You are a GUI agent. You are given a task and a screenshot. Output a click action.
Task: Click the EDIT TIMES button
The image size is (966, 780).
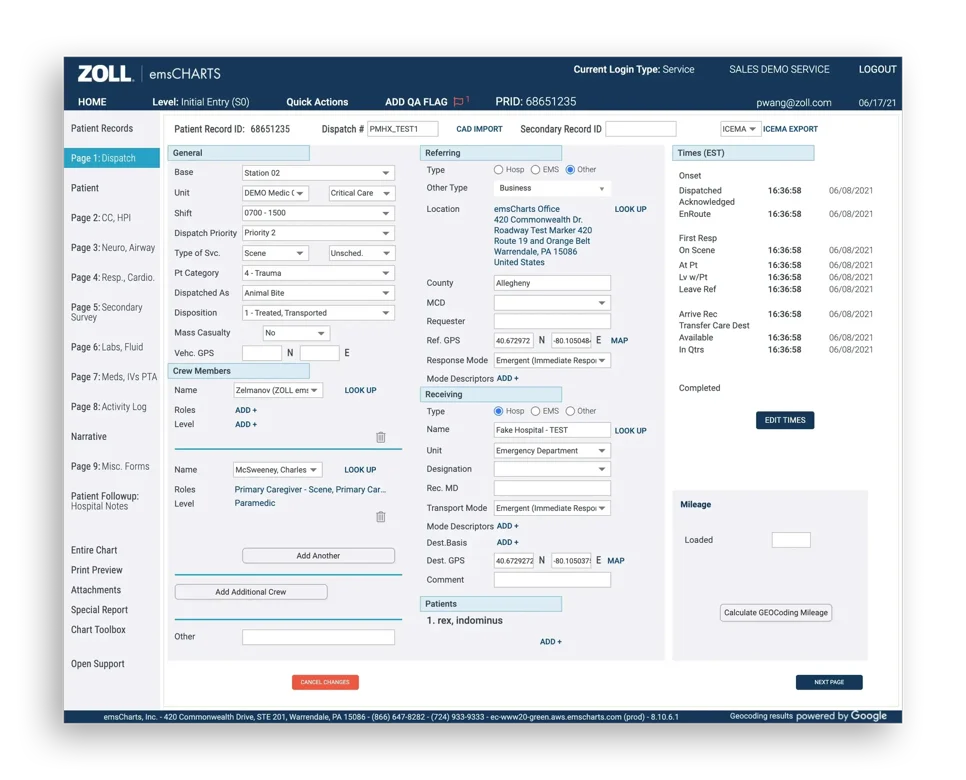coord(785,420)
